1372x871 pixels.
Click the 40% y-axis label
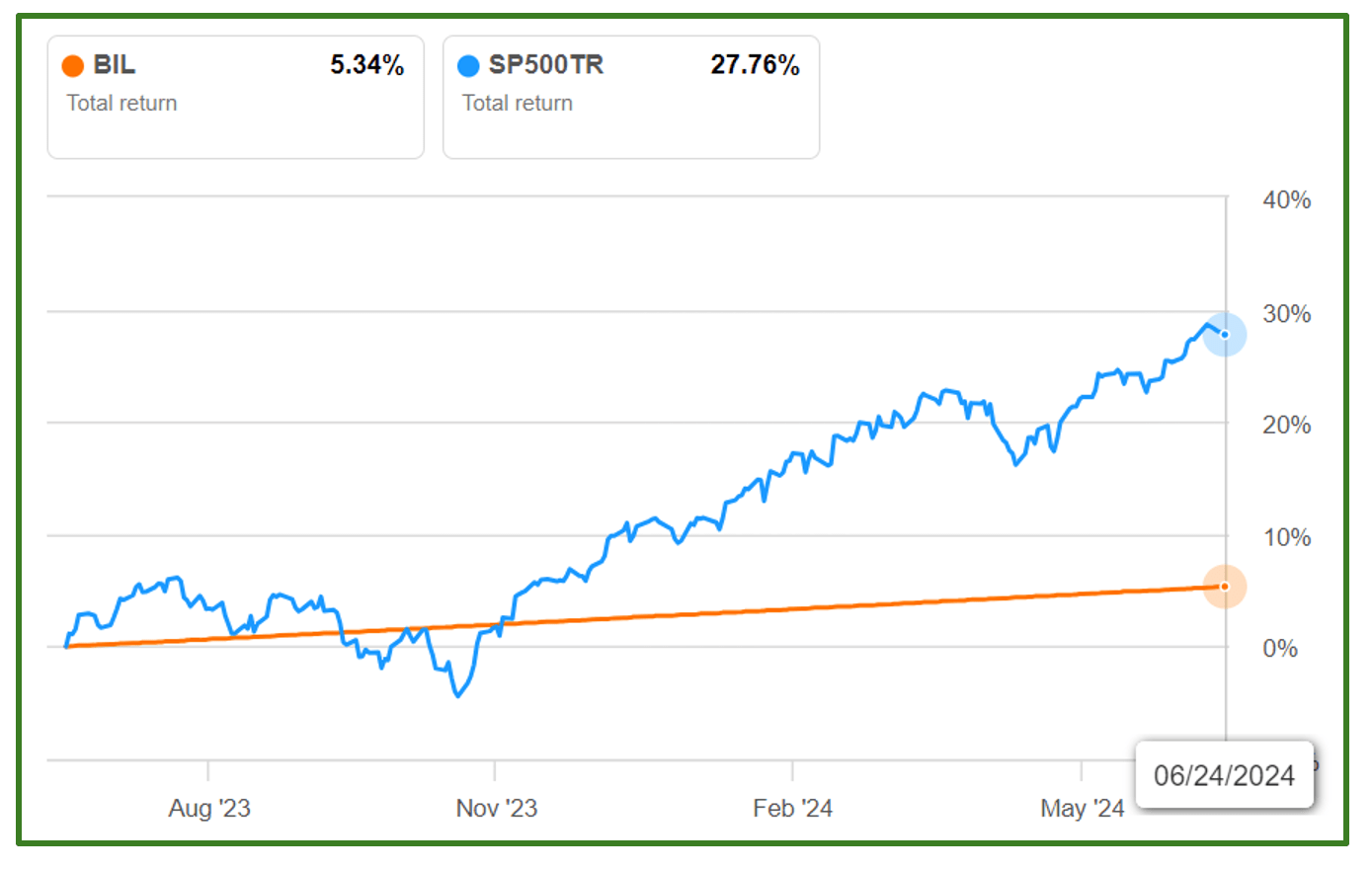click(1286, 200)
